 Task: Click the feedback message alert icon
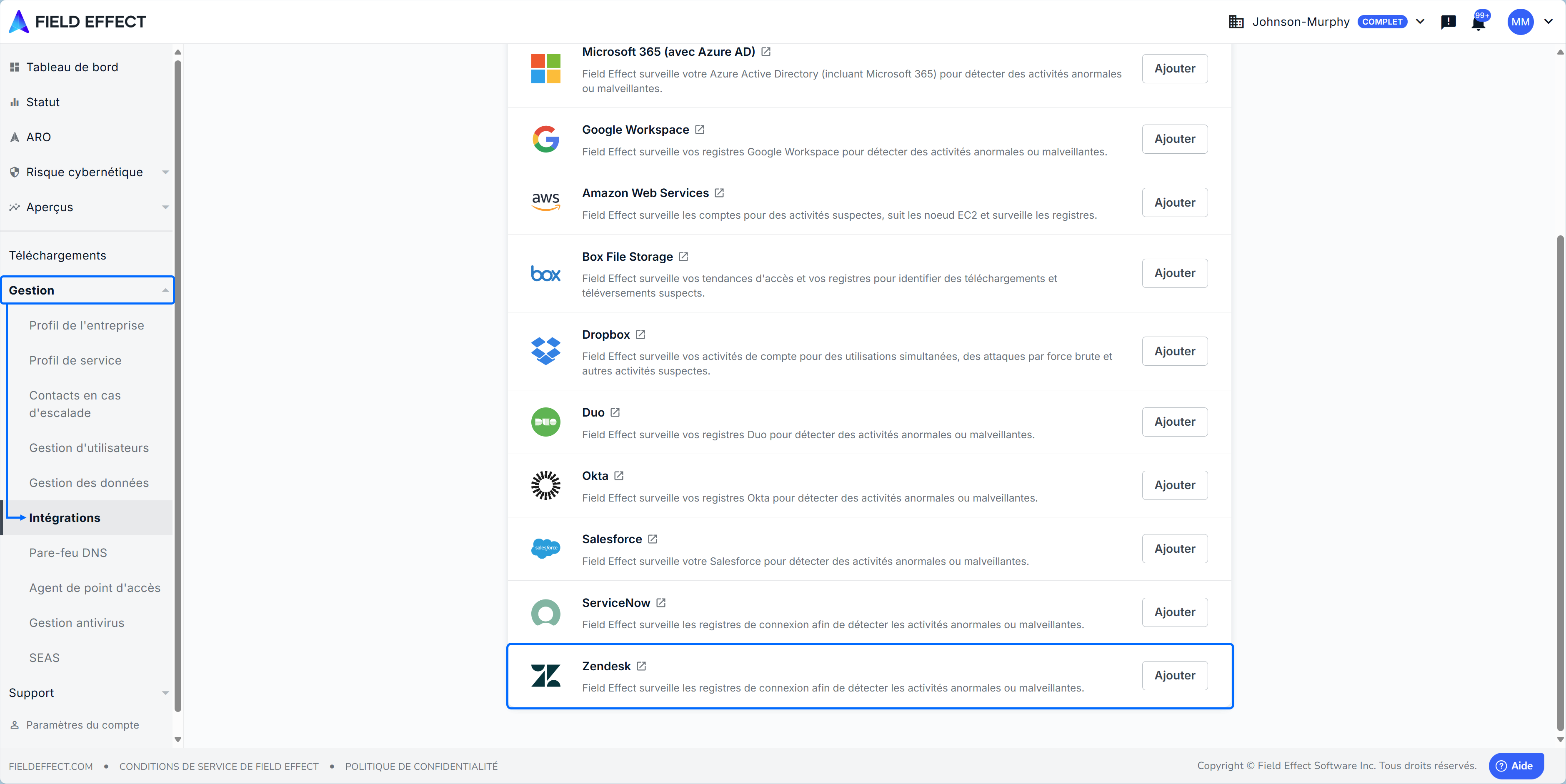click(x=1448, y=22)
